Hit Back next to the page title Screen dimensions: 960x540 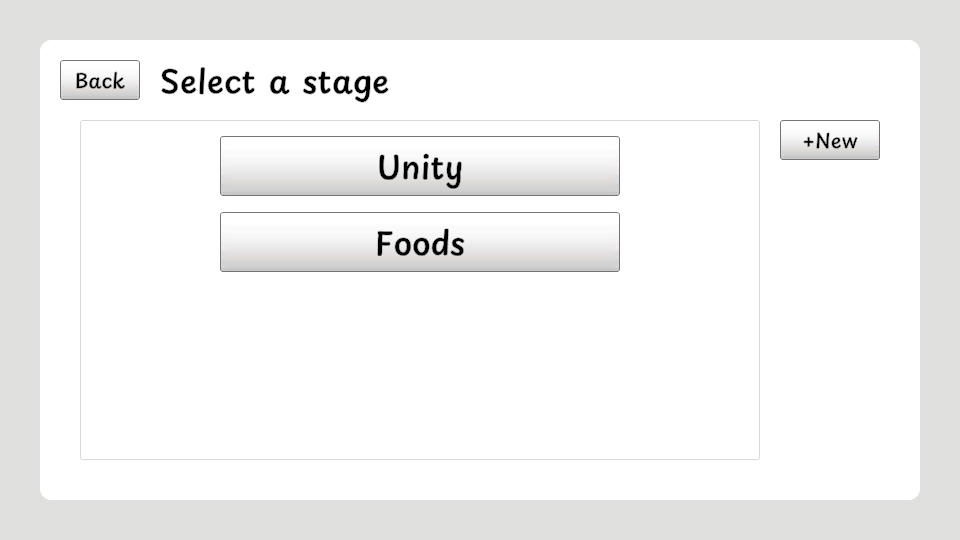pyautogui.click(x=100, y=80)
